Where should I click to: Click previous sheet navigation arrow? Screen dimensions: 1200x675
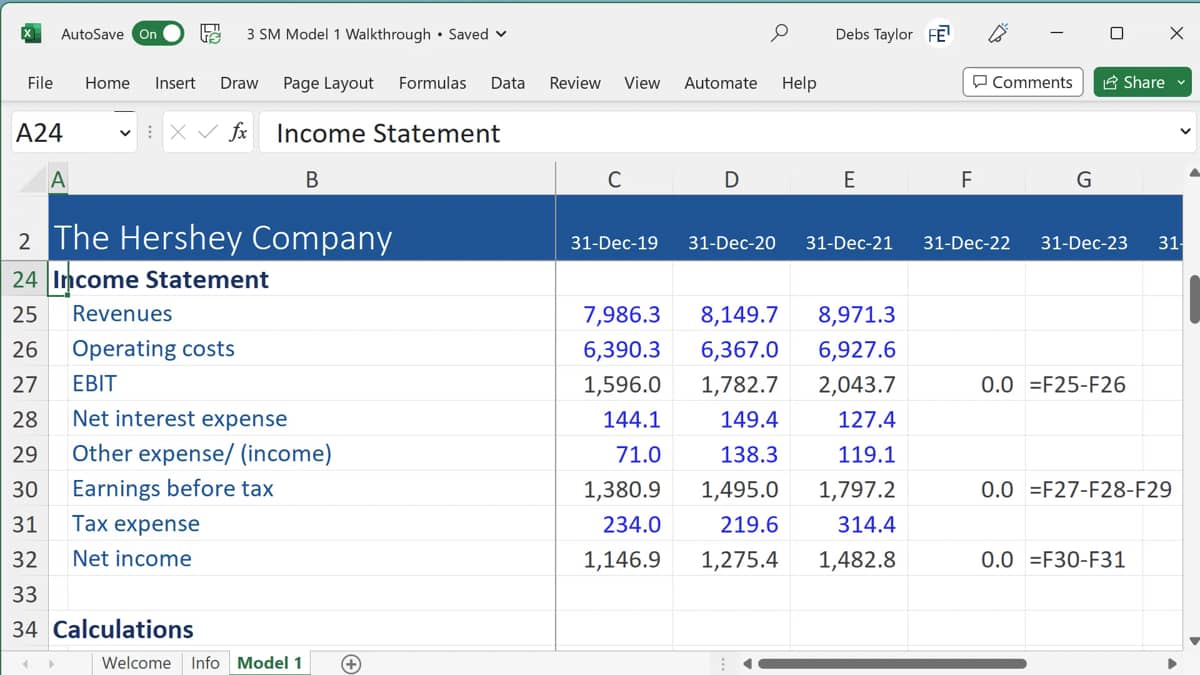[25, 664]
